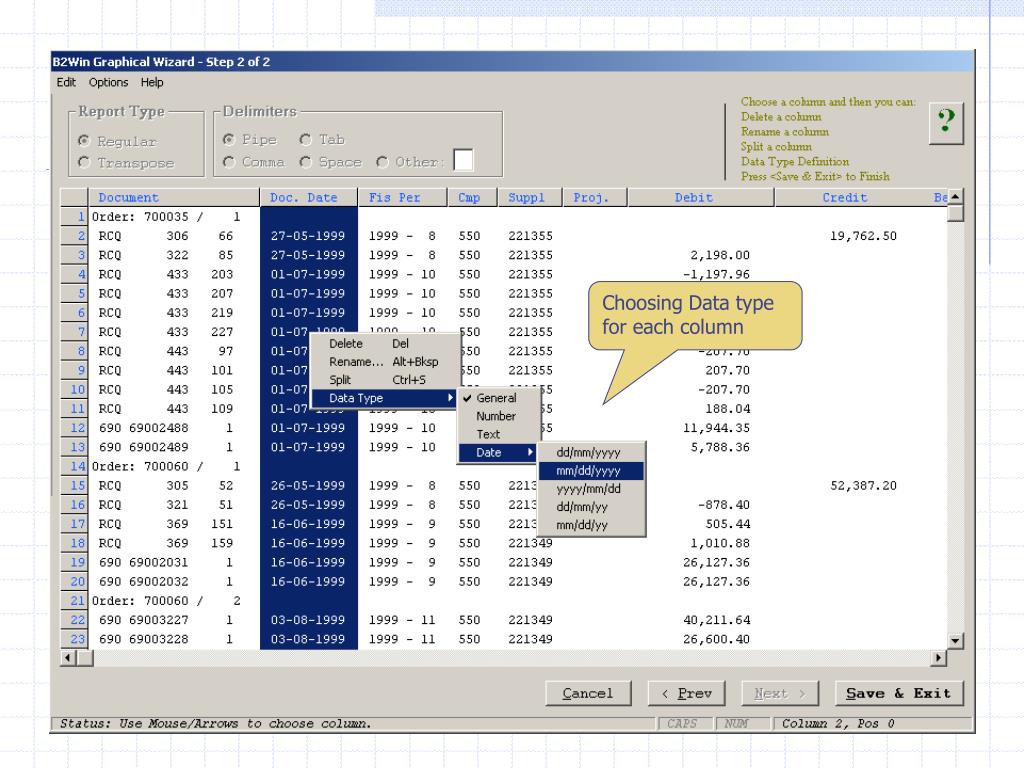Click the disabled Next button
The width and height of the screenshot is (1024, 768).
[779, 694]
